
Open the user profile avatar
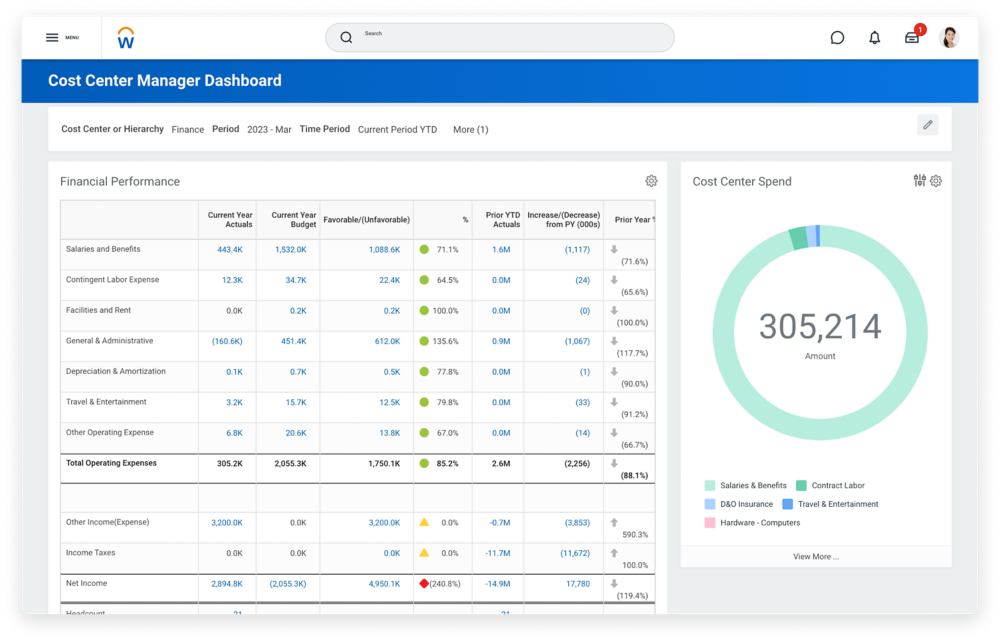click(950, 38)
